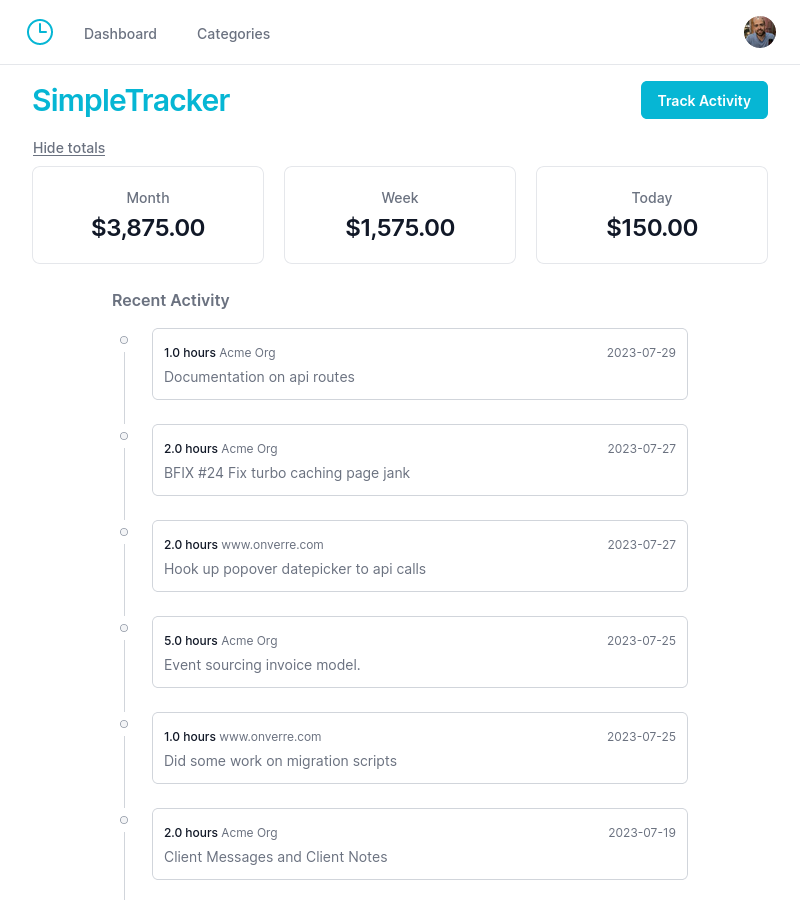Open the Event sourcing invoice model entry
Viewport: 800px width, 900px height.
click(x=420, y=652)
